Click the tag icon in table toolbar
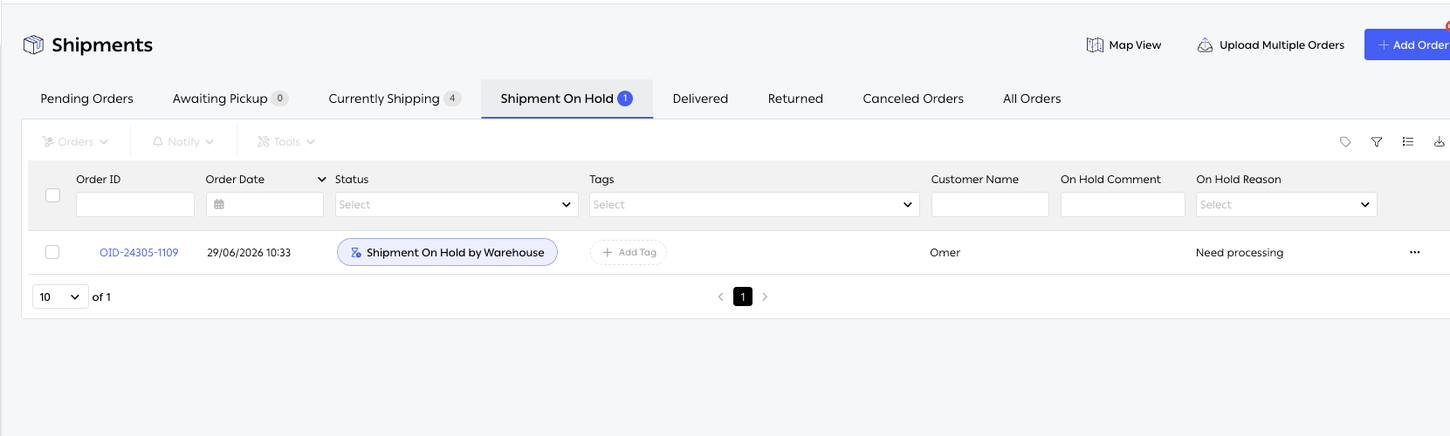Screen dimensions: 1450x436 [x=1345, y=142]
